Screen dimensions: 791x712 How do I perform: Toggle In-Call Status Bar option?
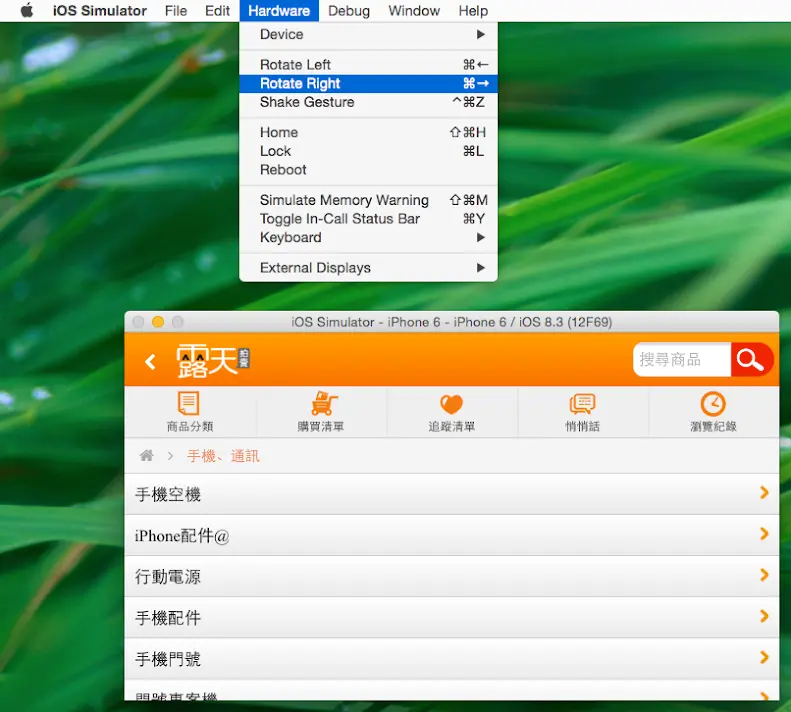point(340,219)
